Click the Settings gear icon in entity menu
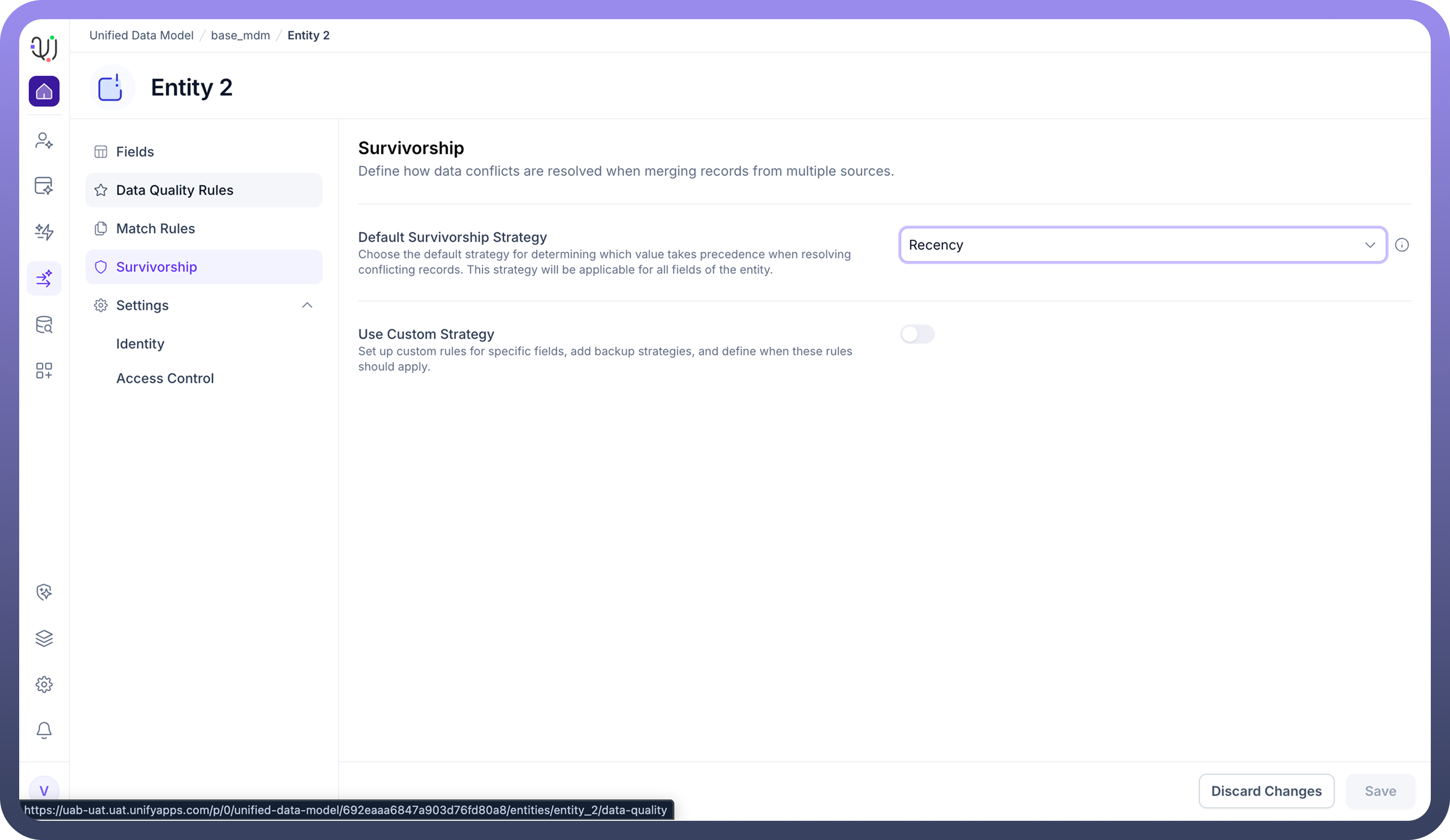The width and height of the screenshot is (1450, 840). coord(101,305)
